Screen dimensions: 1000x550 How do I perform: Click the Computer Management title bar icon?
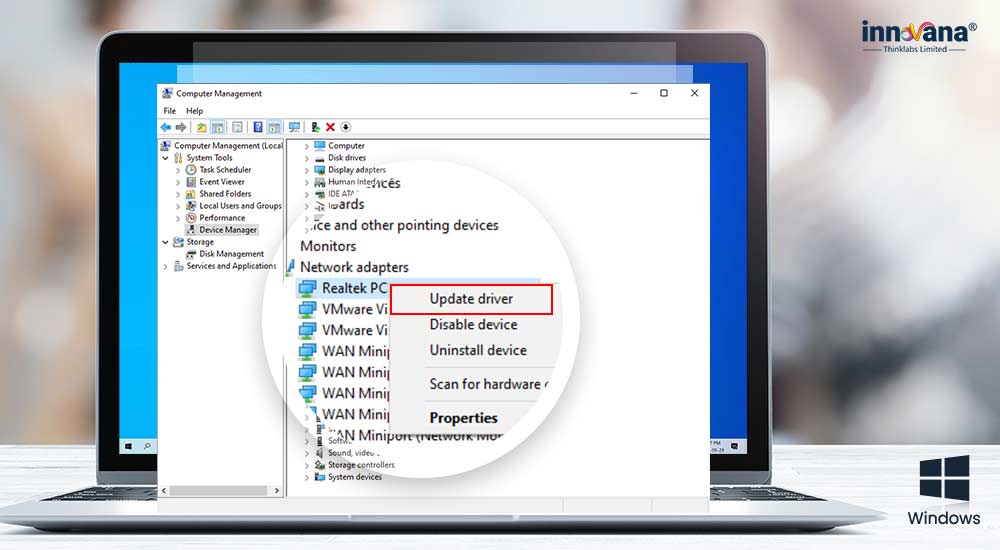coord(167,93)
